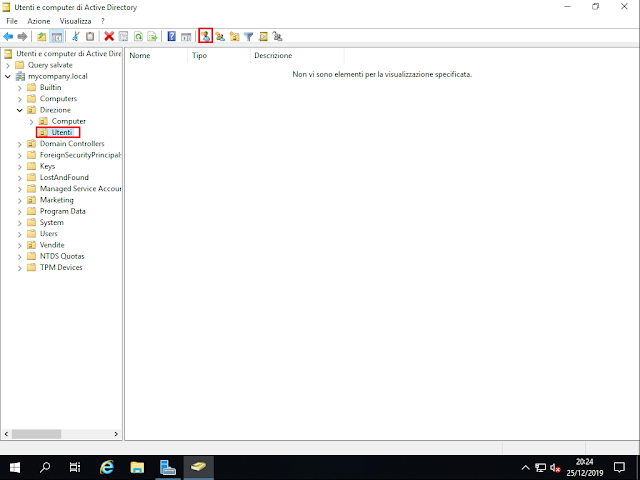This screenshot has width=640, height=480.
Task: Open the Windows Start menu
Action: pos(15,467)
